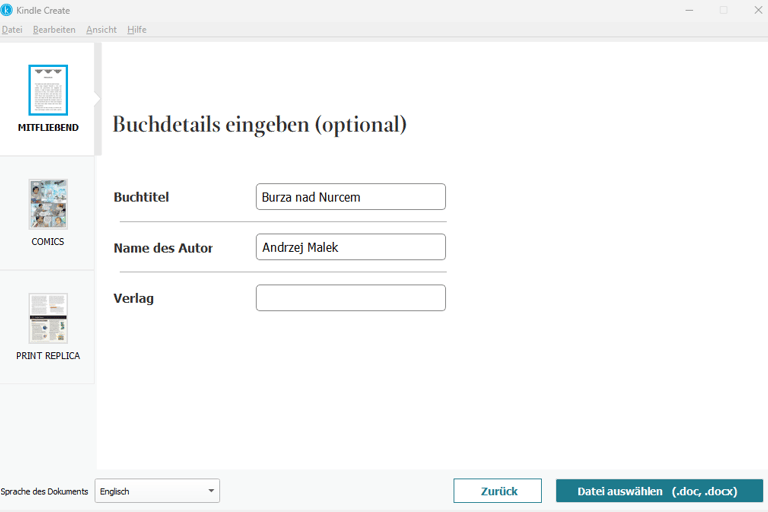Focus the Buchtitel input field
The image size is (768, 512).
point(351,196)
